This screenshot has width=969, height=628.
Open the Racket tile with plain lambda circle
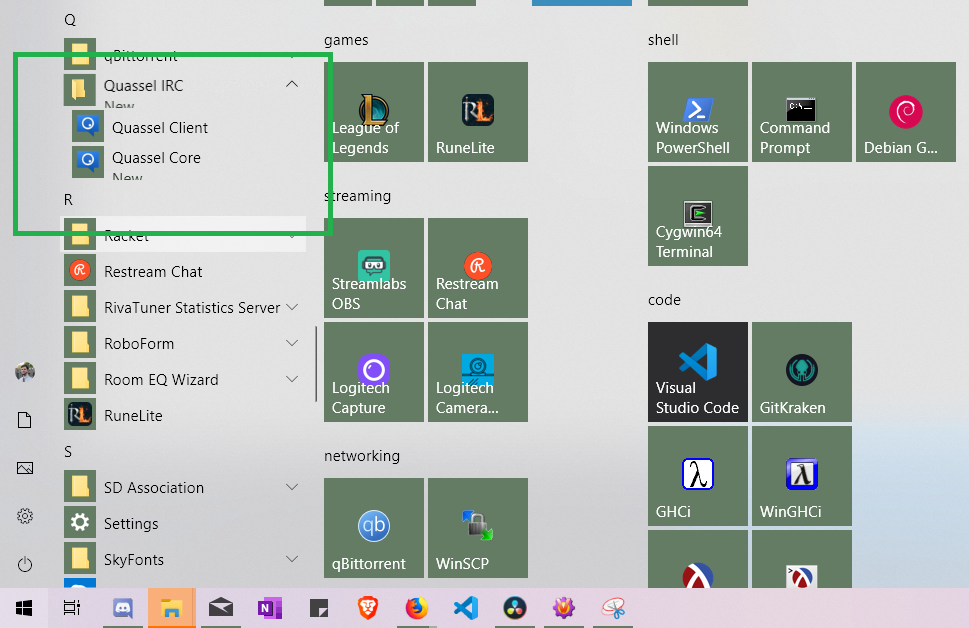698,559
